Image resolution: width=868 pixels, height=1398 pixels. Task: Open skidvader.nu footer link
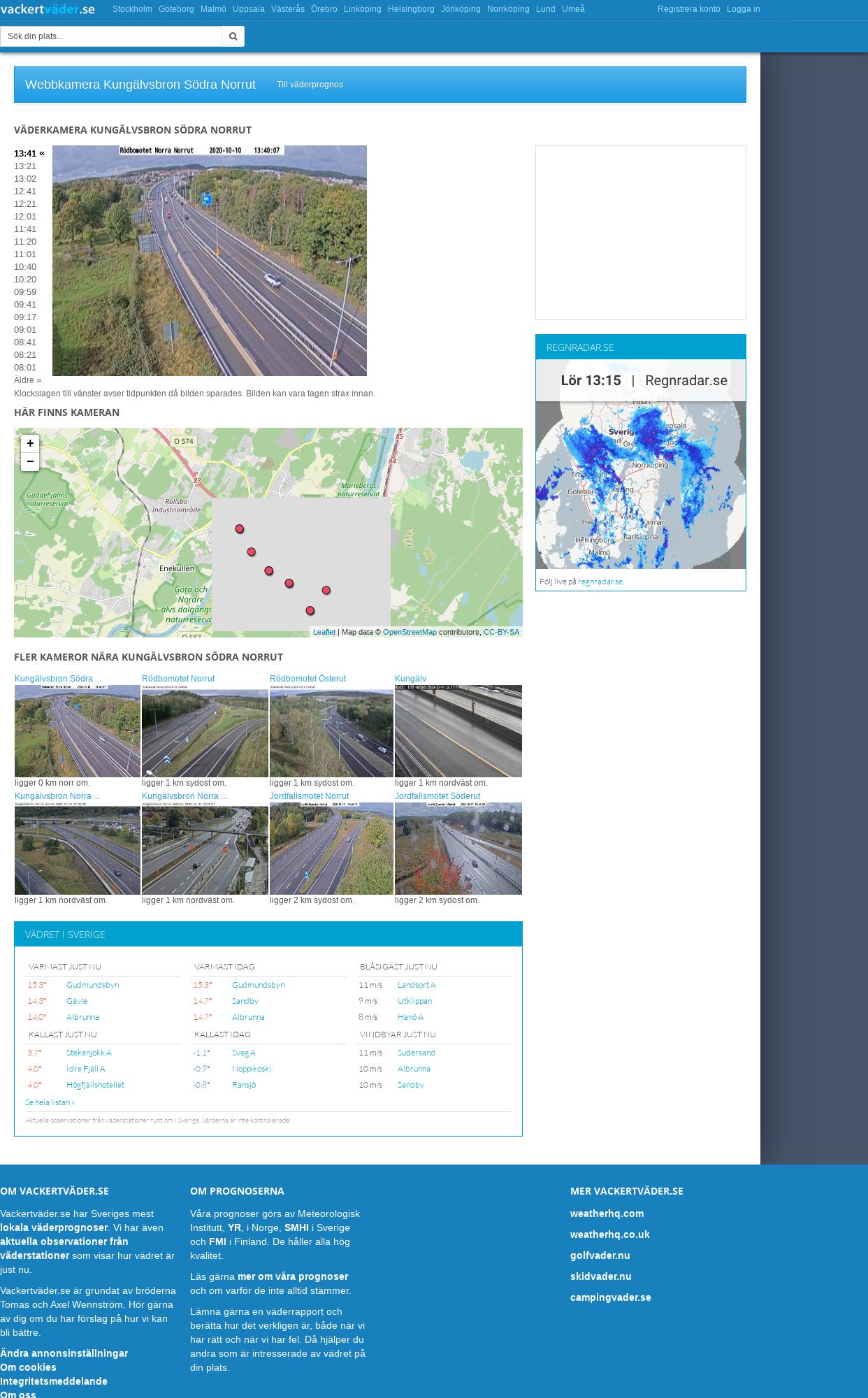pyautogui.click(x=600, y=1276)
